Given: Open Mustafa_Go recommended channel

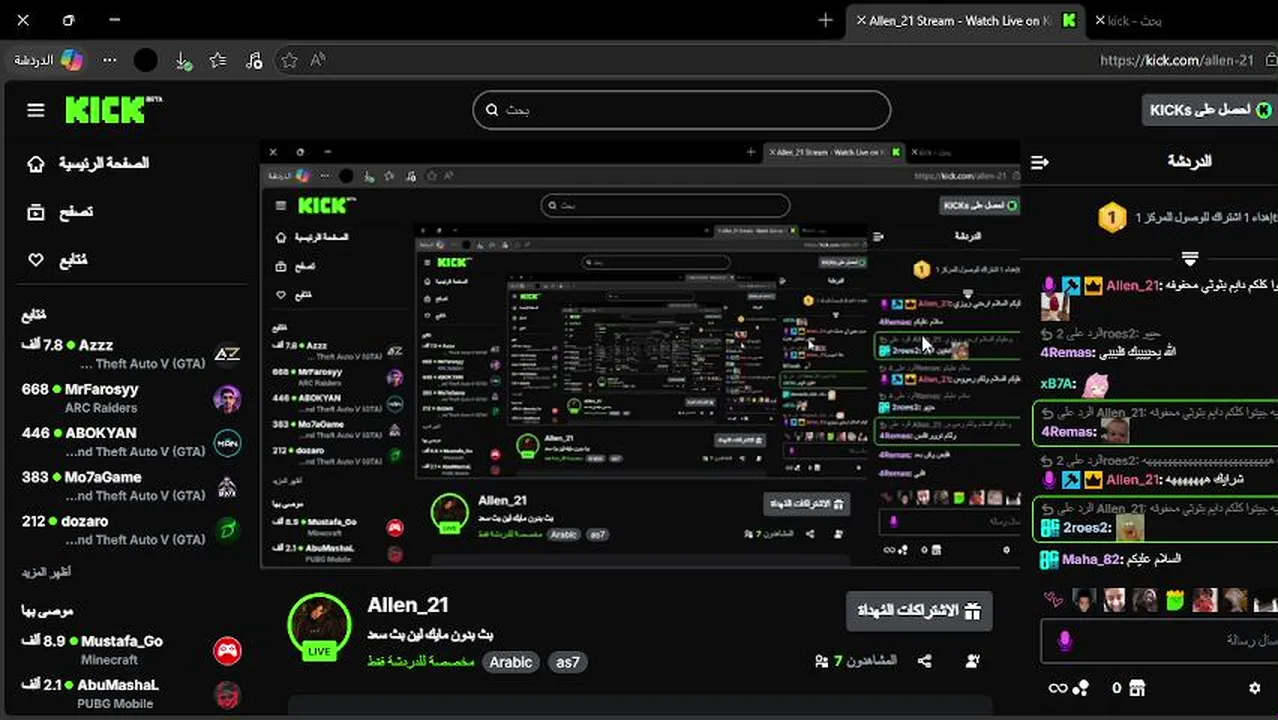Looking at the screenshot, I should pos(129,651).
